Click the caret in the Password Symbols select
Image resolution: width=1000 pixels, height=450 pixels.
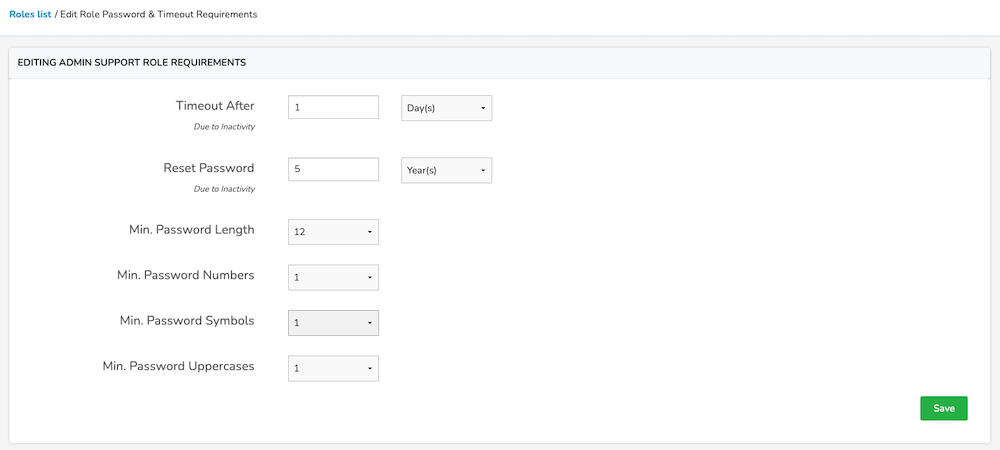pyautogui.click(x=369, y=323)
